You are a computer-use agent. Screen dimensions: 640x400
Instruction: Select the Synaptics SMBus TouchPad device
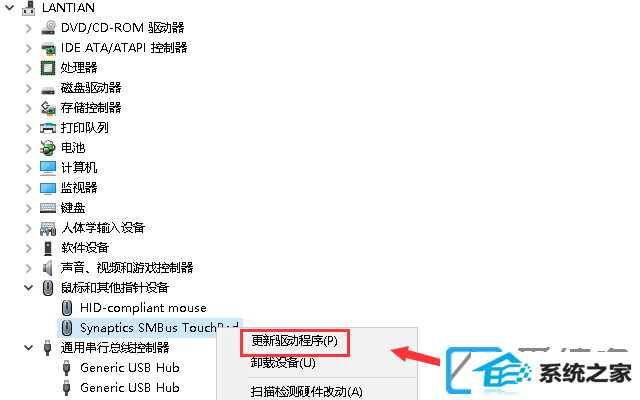150,328
